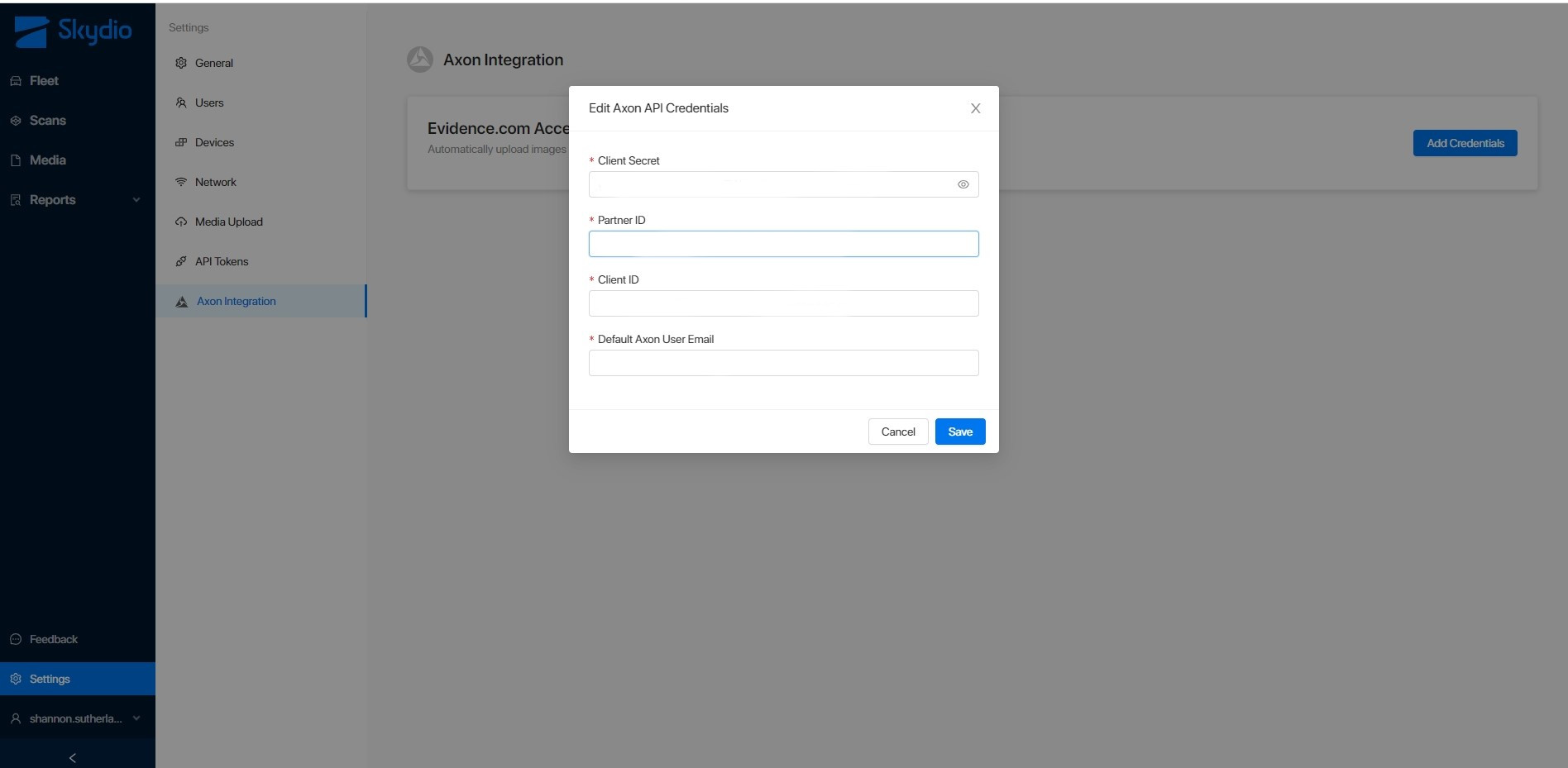Click the Axon Integration triangle icon
This screenshot has height=768, width=1568.
click(182, 302)
